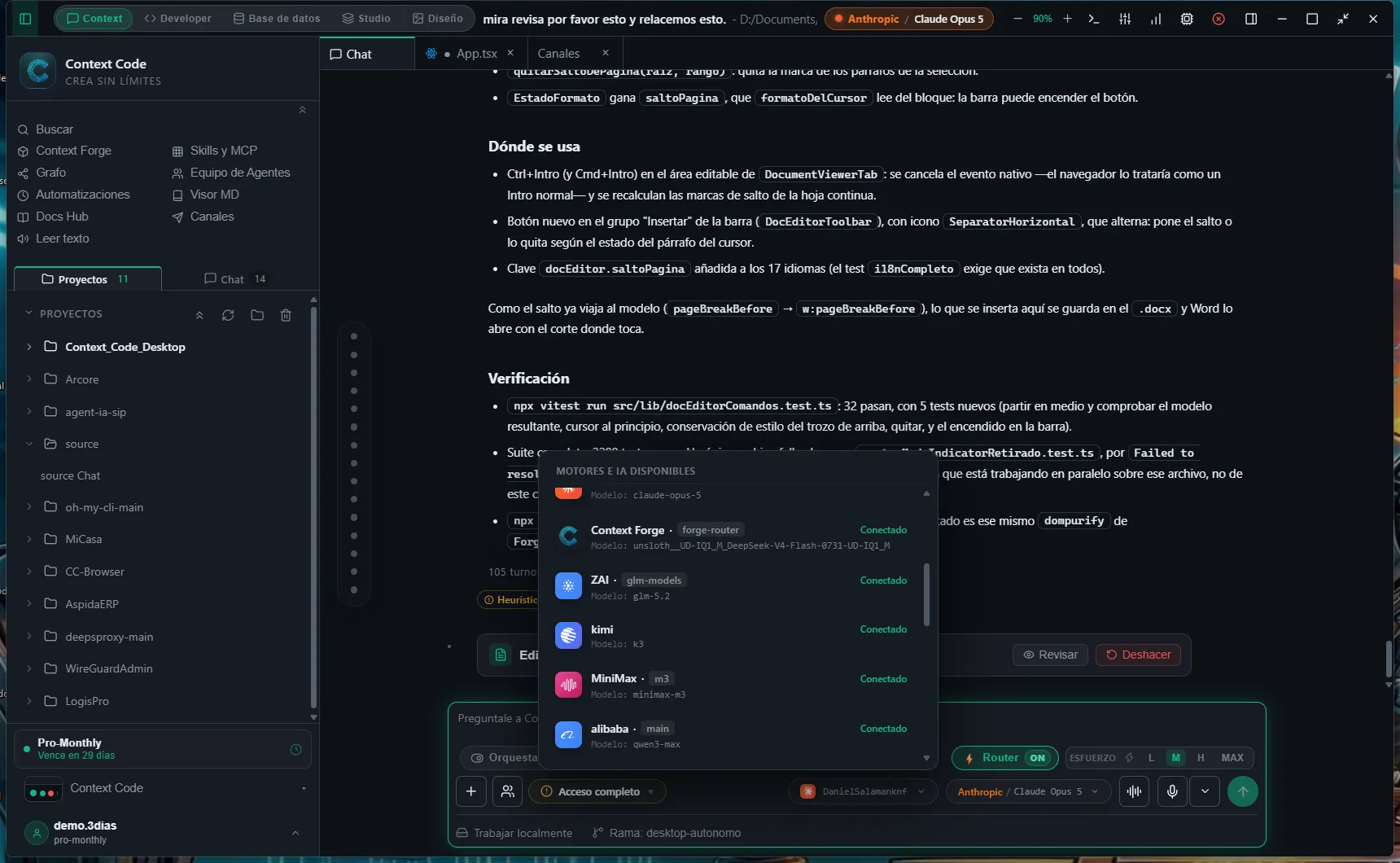The height and width of the screenshot is (863, 1400).
Task: Open the dropdown arrow next to microphone
Action: (x=1205, y=791)
